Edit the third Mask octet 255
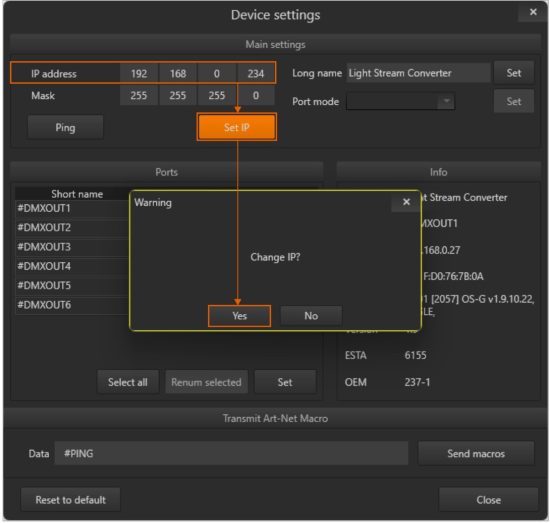Screen dimensions: 550x523 click(x=217, y=95)
